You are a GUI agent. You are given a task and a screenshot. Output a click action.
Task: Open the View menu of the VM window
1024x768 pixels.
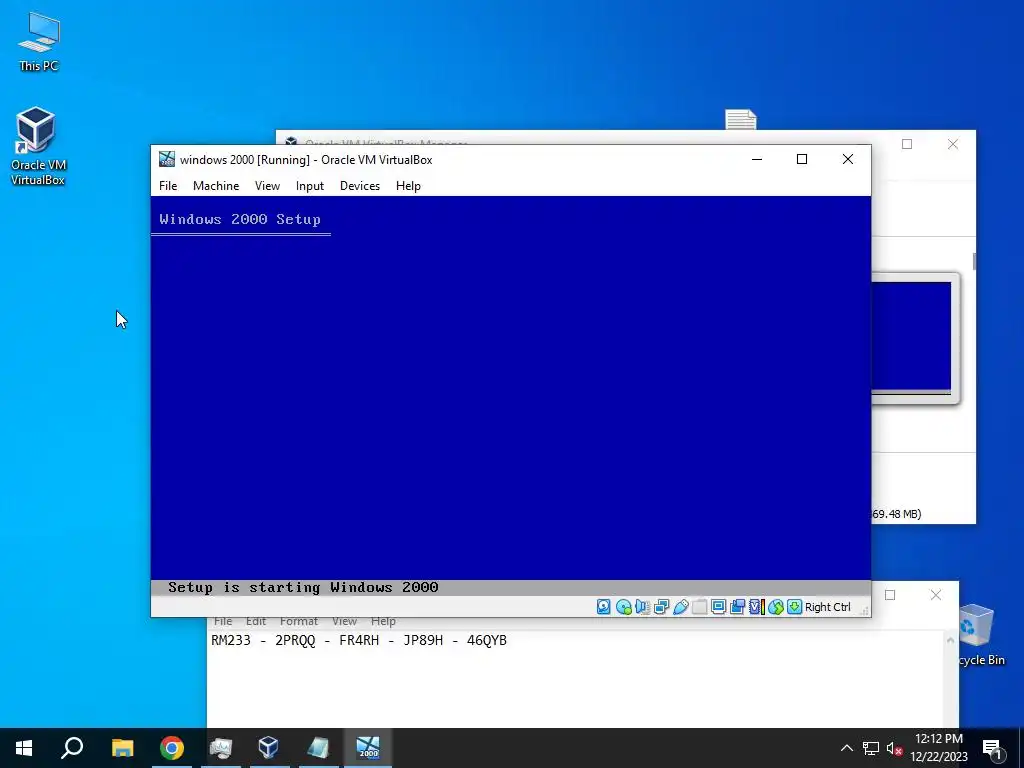(x=267, y=186)
